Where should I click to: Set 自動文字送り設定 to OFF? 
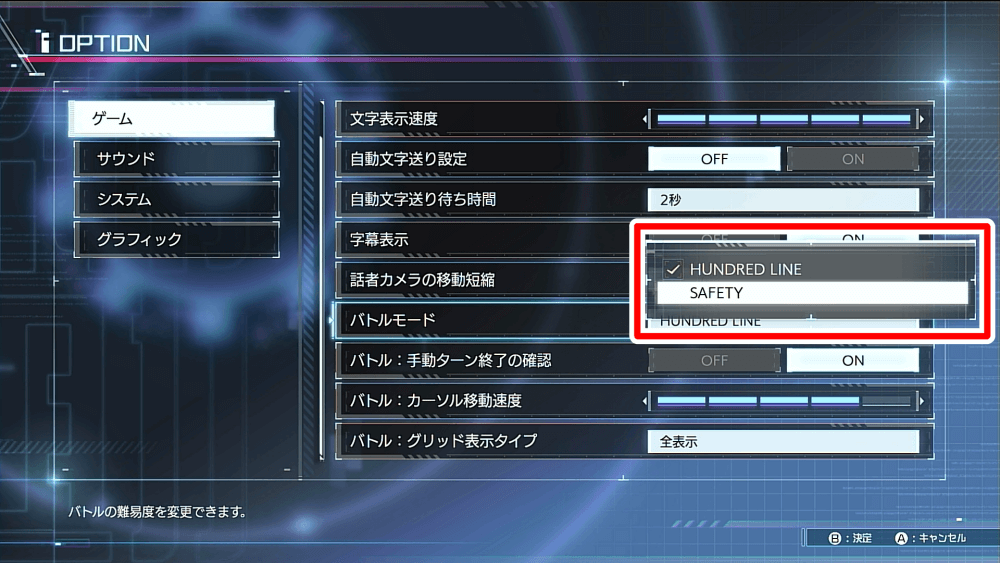pos(714,159)
